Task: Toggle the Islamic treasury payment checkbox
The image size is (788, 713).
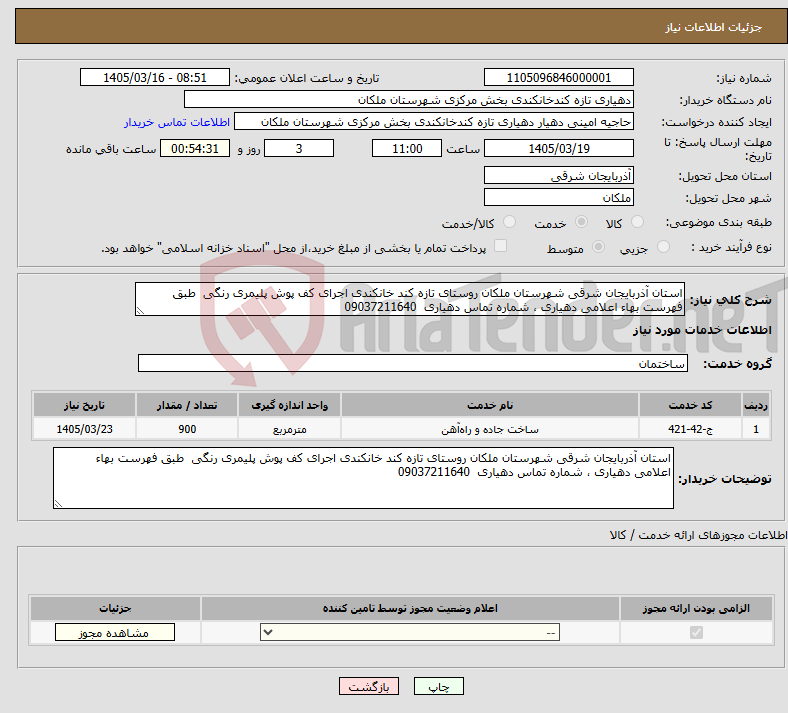Action: click(501, 246)
